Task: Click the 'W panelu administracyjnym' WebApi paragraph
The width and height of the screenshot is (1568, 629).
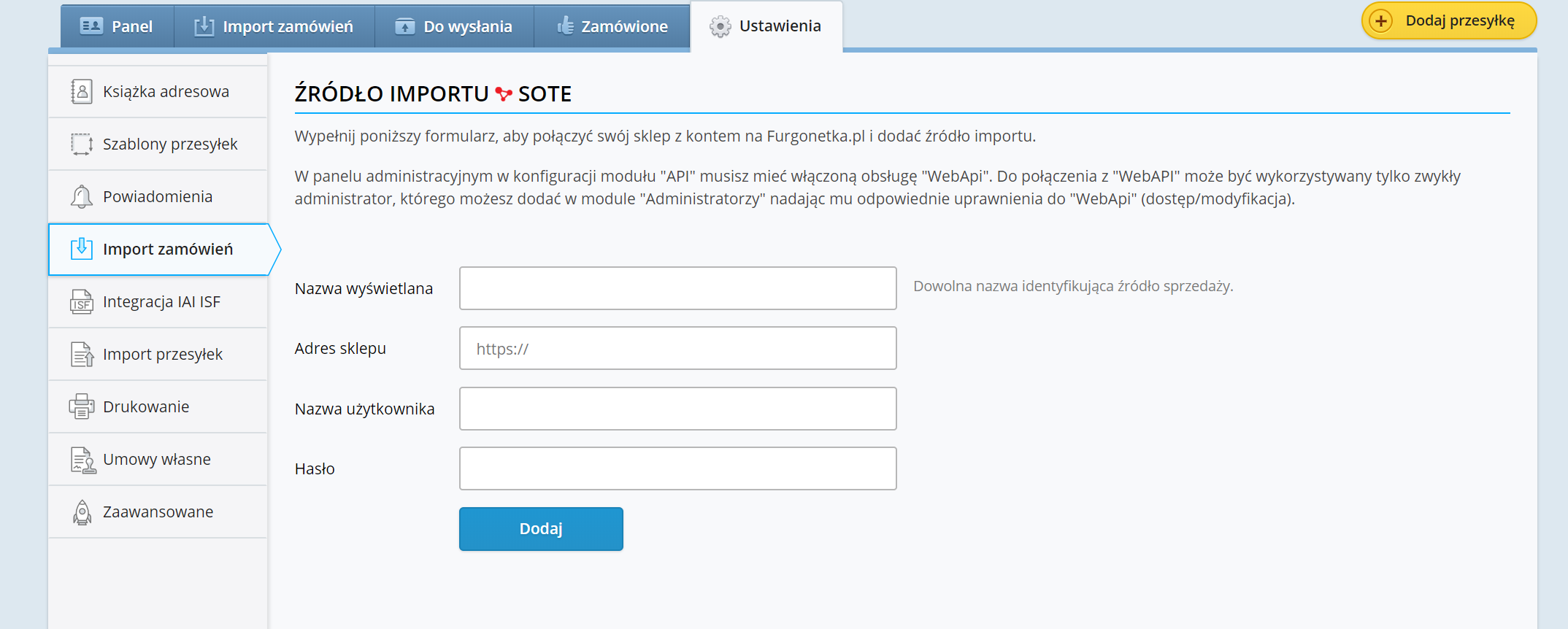Action: (877, 188)
